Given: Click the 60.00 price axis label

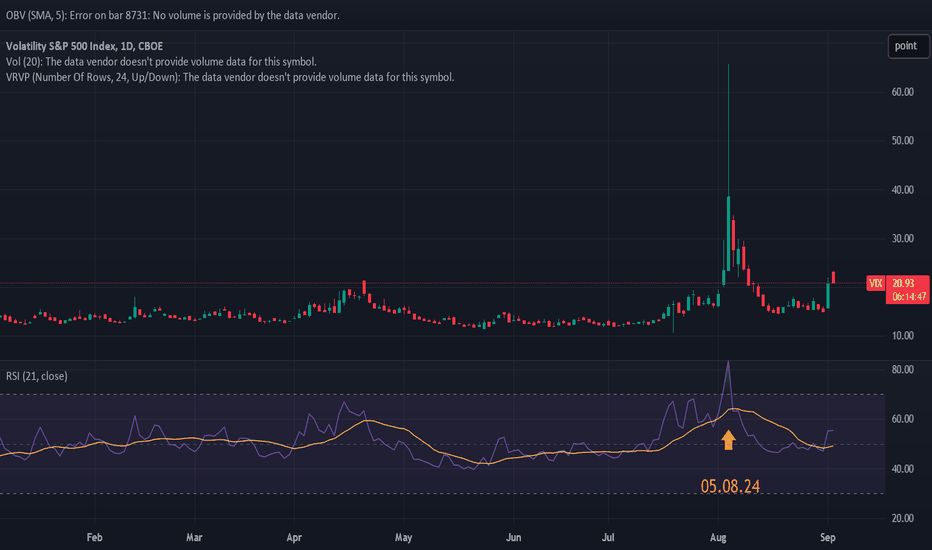Looking at the screenshot, I should pos(902,92).
